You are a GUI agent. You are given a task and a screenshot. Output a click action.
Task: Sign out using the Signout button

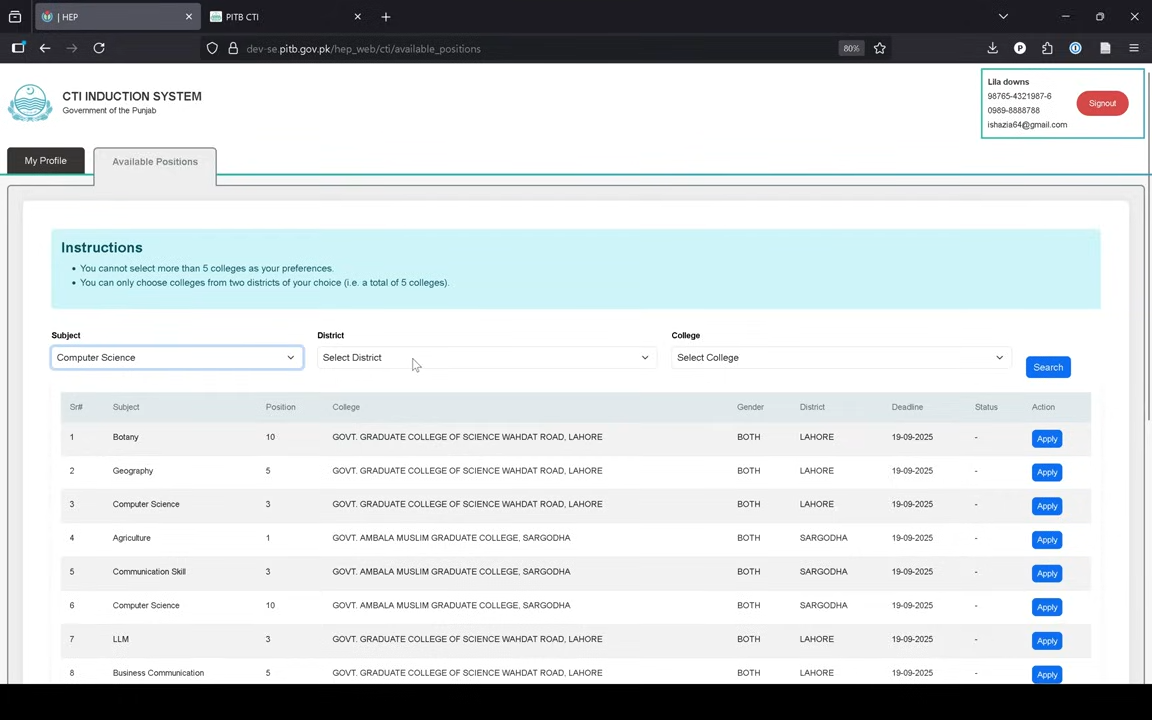click(x=1102, y=103)
